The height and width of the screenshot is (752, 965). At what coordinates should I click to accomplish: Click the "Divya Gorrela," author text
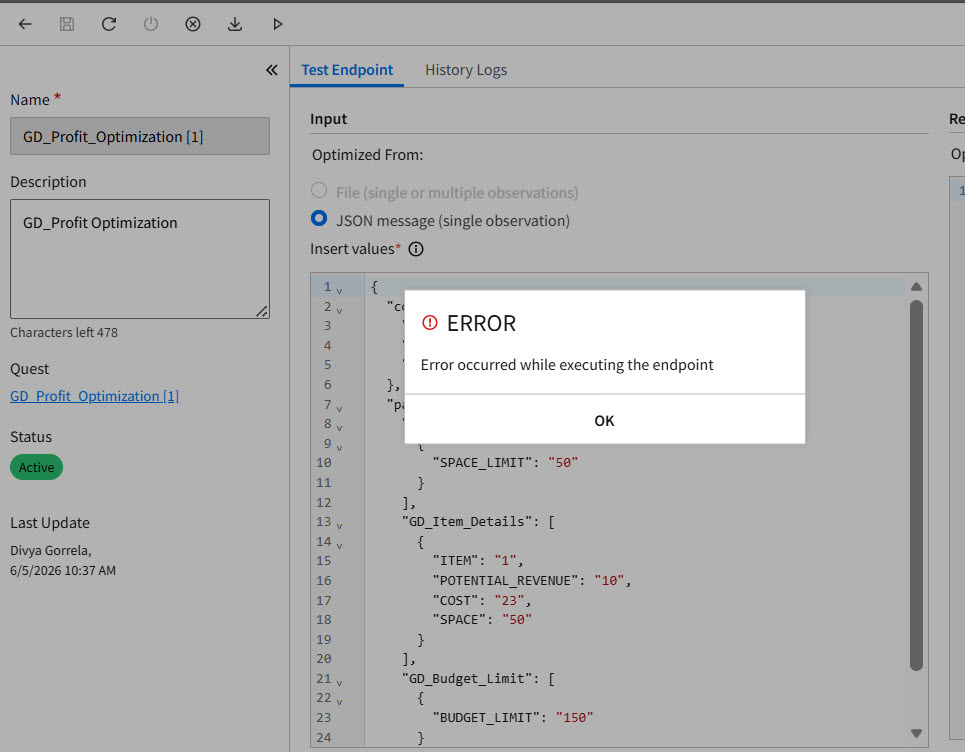51,550
